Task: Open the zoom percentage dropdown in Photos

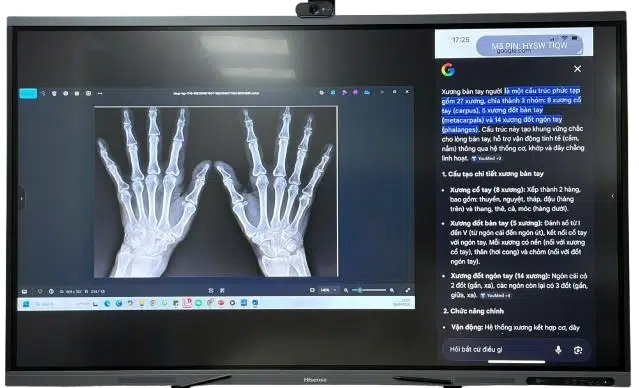Action: point(328,290)
